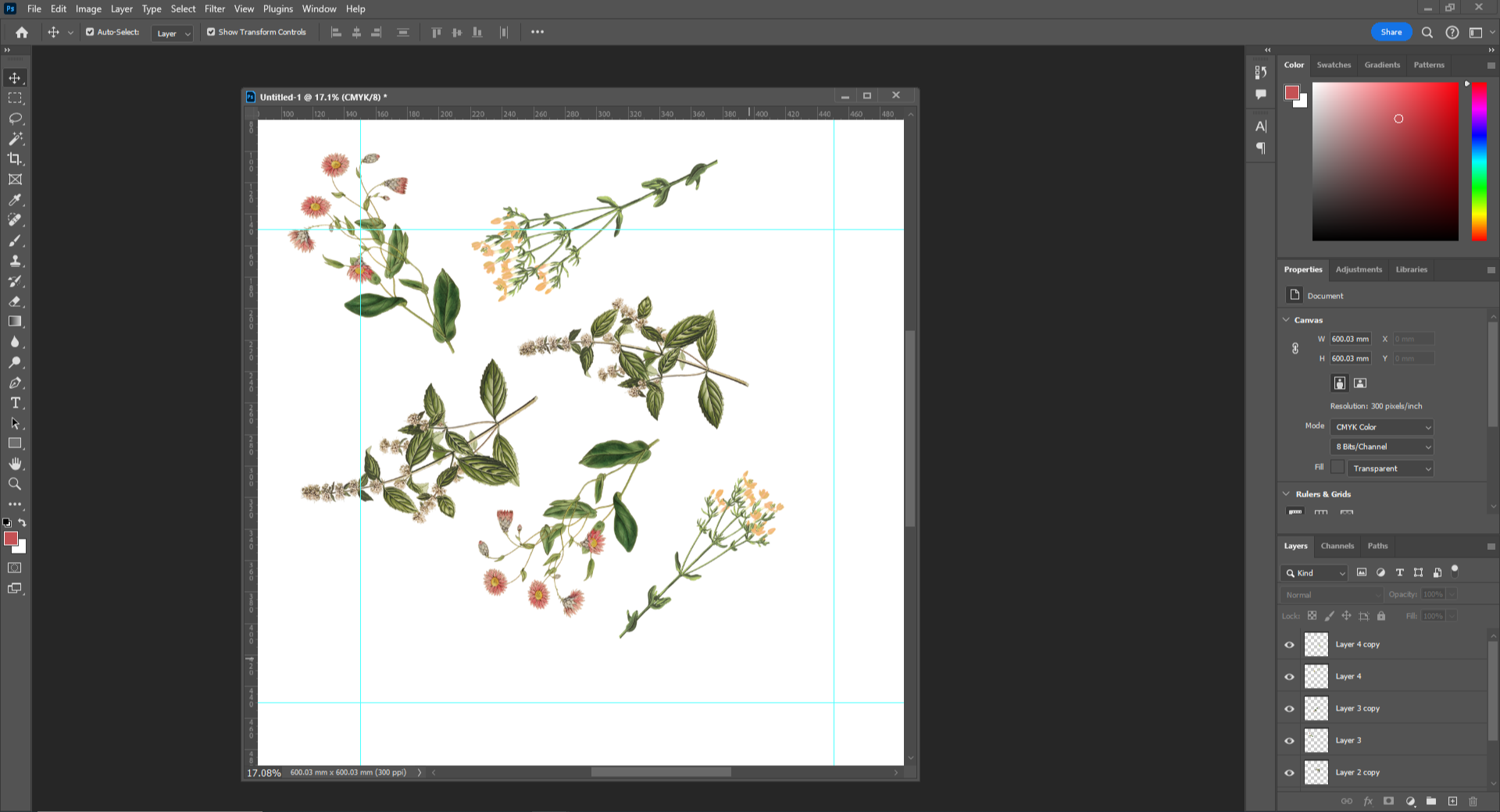Hide the Layer 4 copy layer
Image resolution: width=1500 pixels, height=812 pixels.
(1290, 645)
